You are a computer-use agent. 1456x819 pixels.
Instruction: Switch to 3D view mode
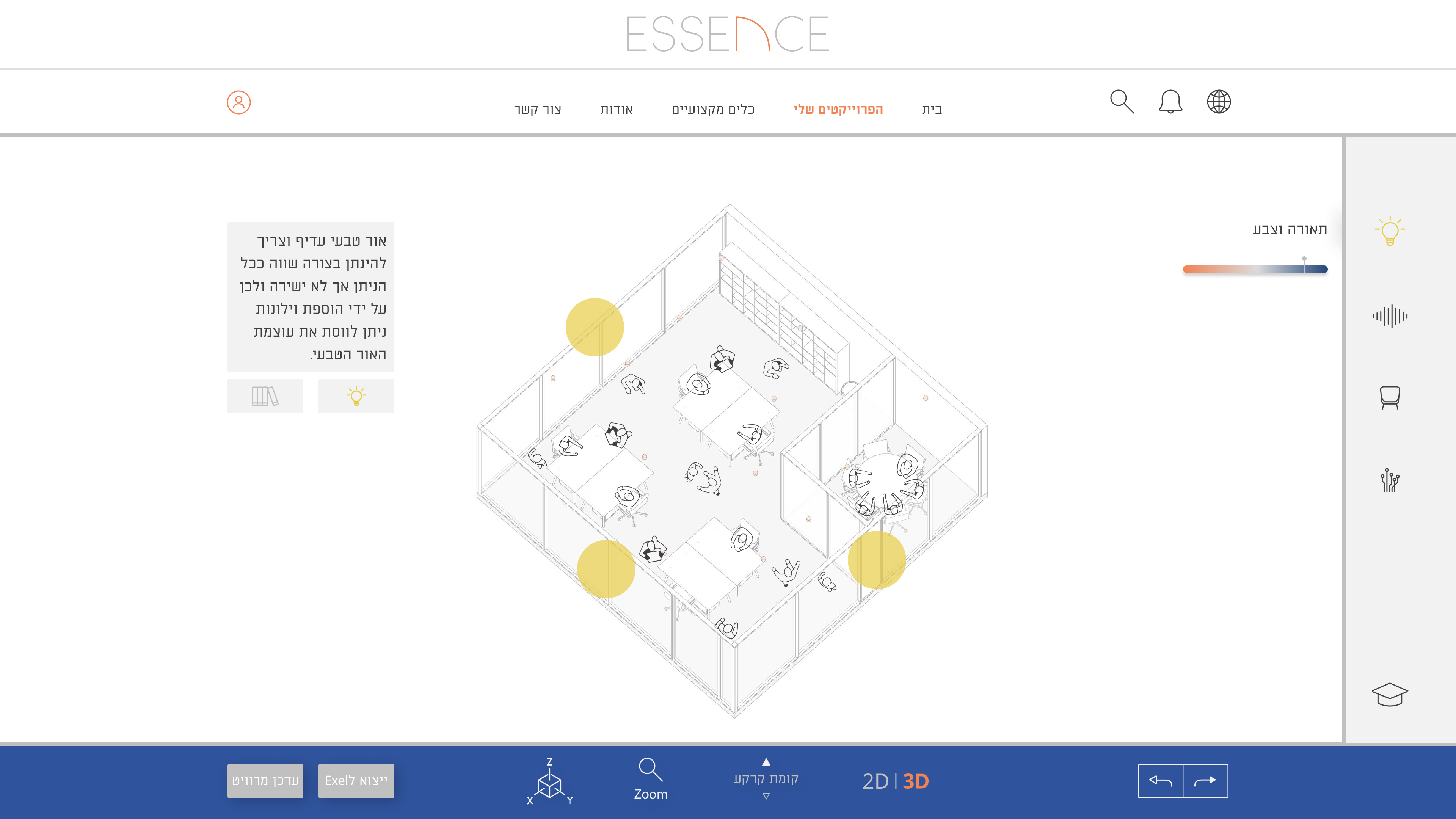tap(916, 781)
